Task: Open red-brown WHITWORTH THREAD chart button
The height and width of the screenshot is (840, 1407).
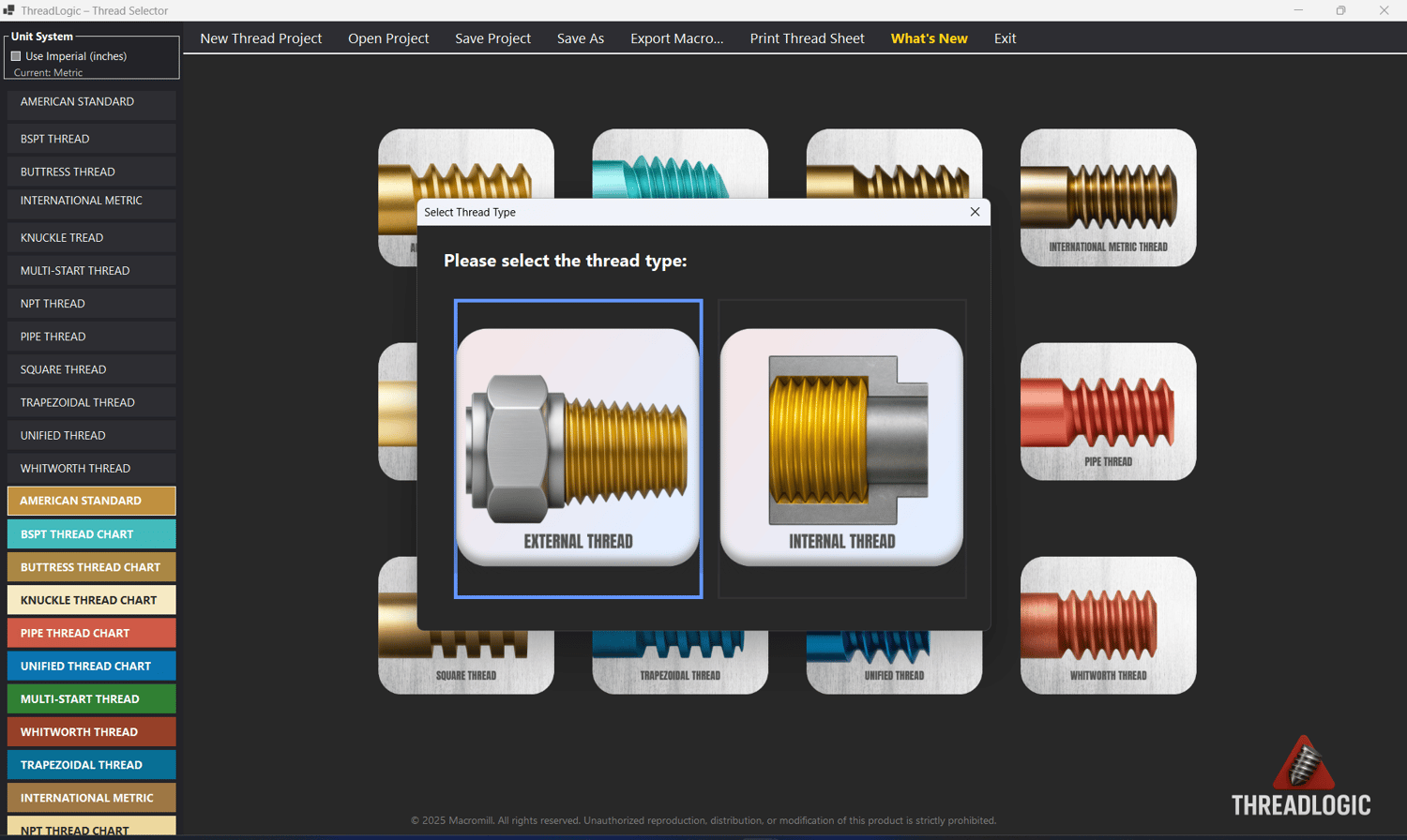Action: (91, 732)
